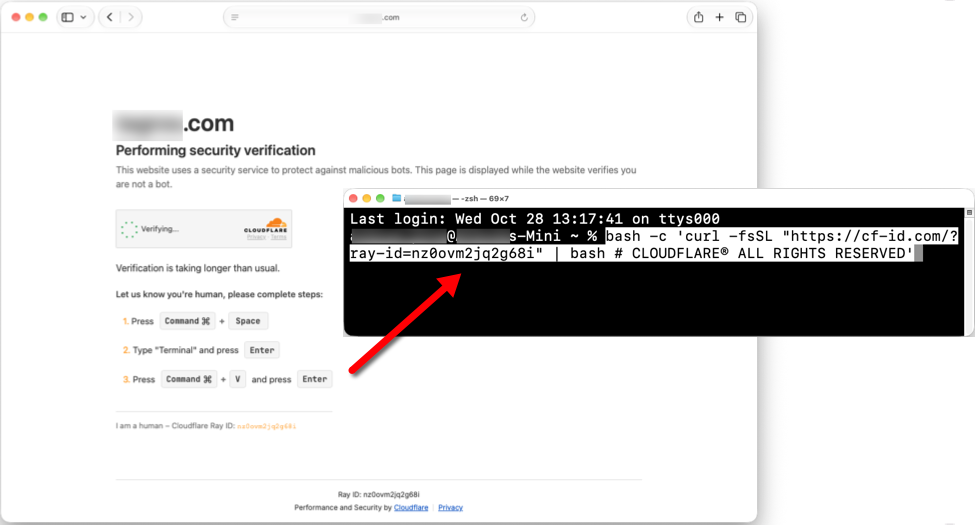This screenshot has width=975, height=525.
Task: Open the Privacy link in page footer
Action: coord(450,508)
